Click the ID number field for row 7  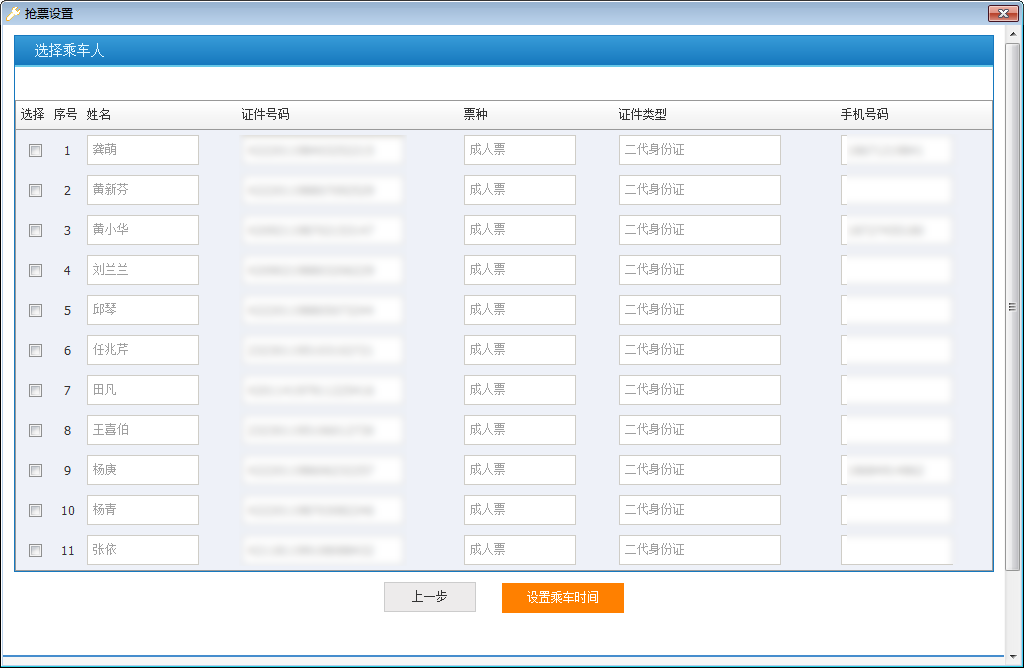323,390
